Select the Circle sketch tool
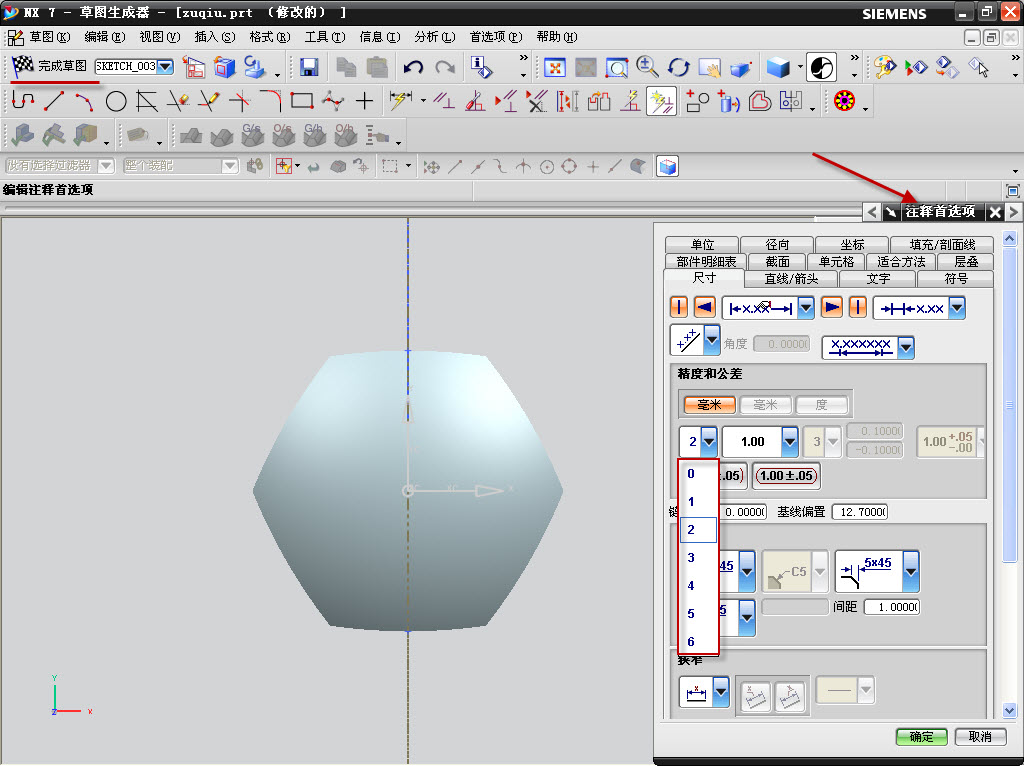1024x766 pixels. (x=116, y=101)
